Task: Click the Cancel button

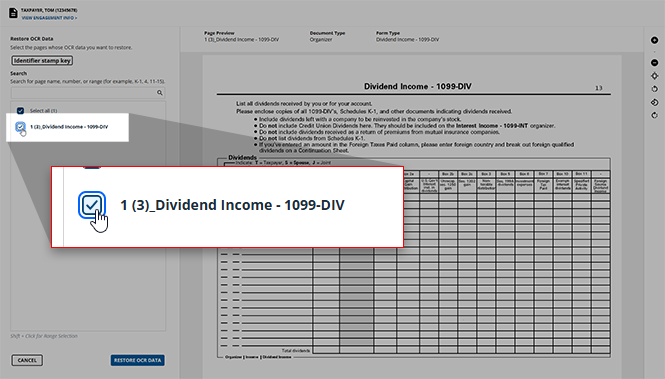Action: click(27, 360)
